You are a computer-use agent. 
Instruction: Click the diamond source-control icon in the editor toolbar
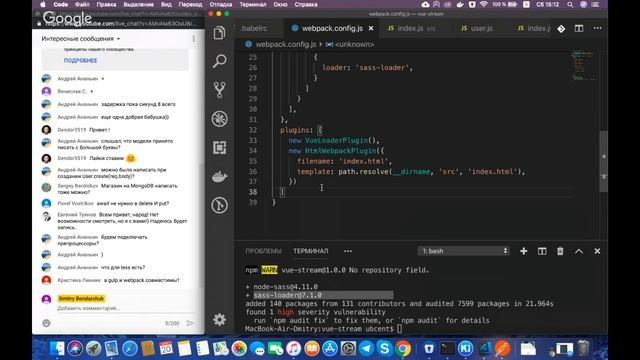tap(561, 29)
